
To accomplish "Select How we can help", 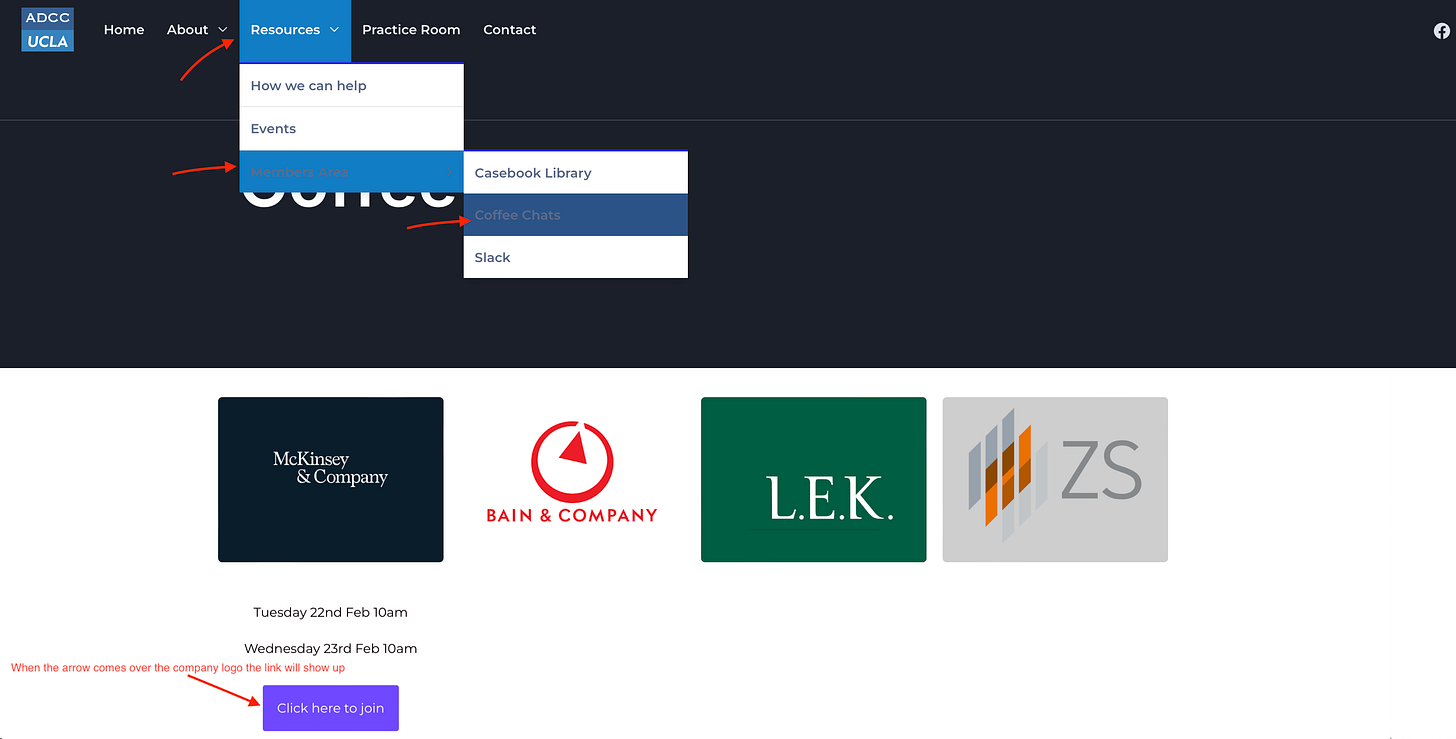I will tap(351, 86).
